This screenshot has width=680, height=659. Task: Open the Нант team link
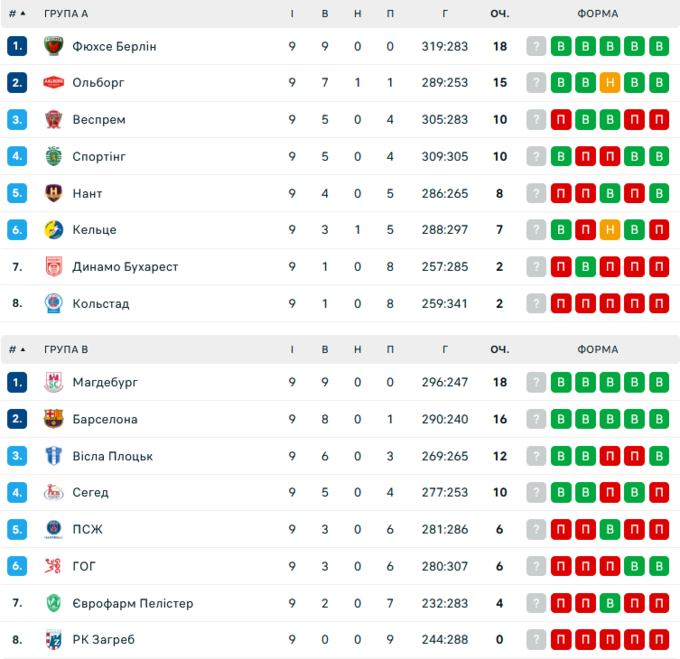pyautogui.click(x=87, y=193)
